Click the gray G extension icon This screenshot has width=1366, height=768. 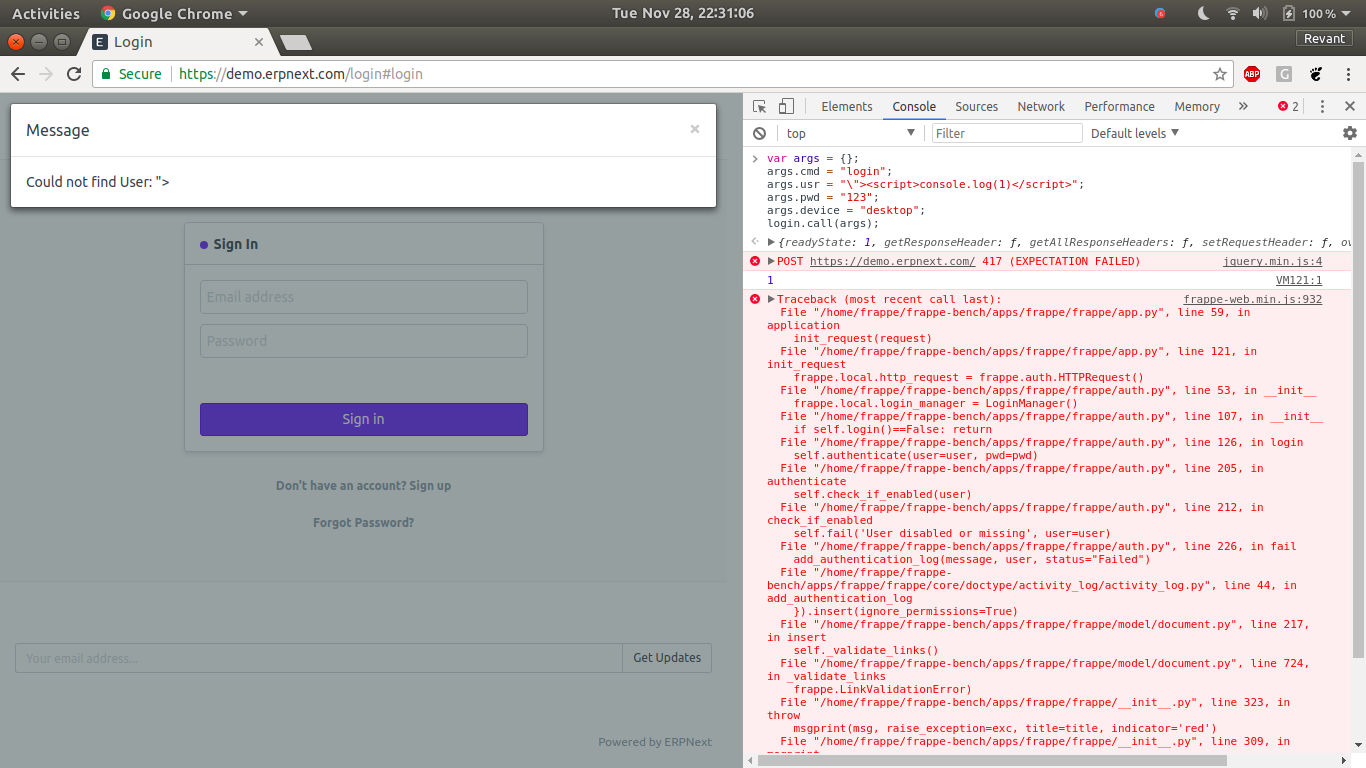1284,74
